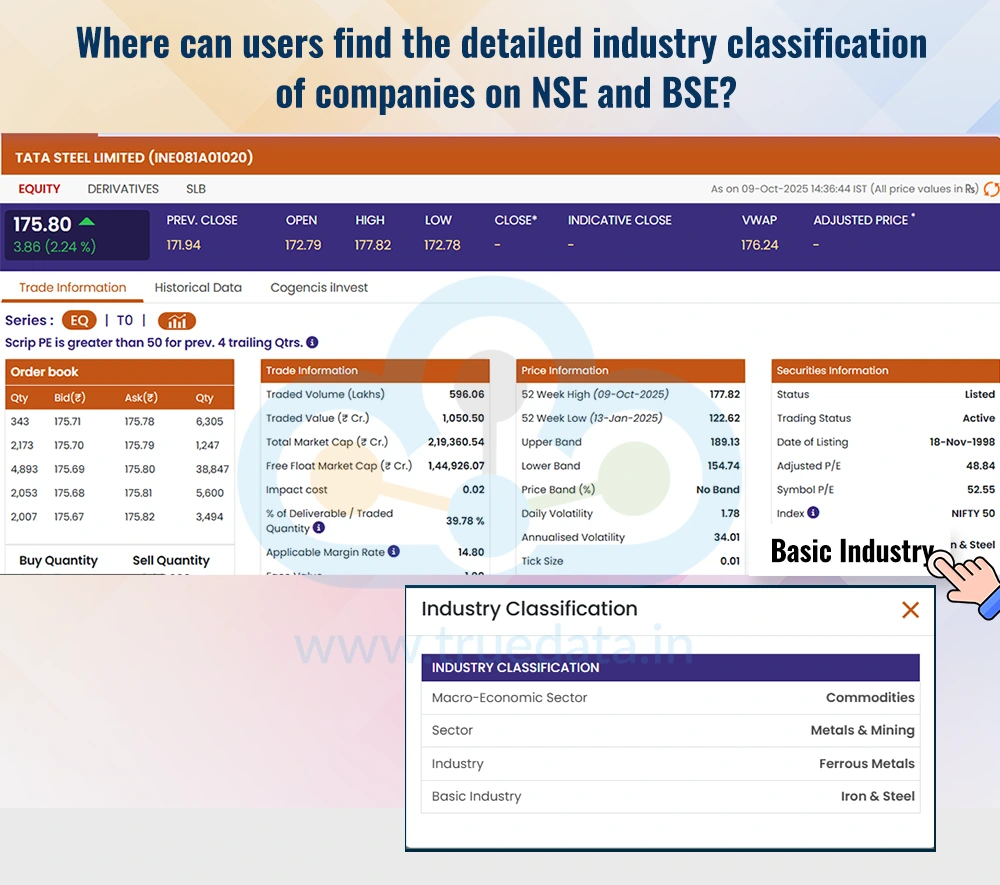
Task: Click the Applicable Margin Rate info icon
Action: tap(393, 551)
